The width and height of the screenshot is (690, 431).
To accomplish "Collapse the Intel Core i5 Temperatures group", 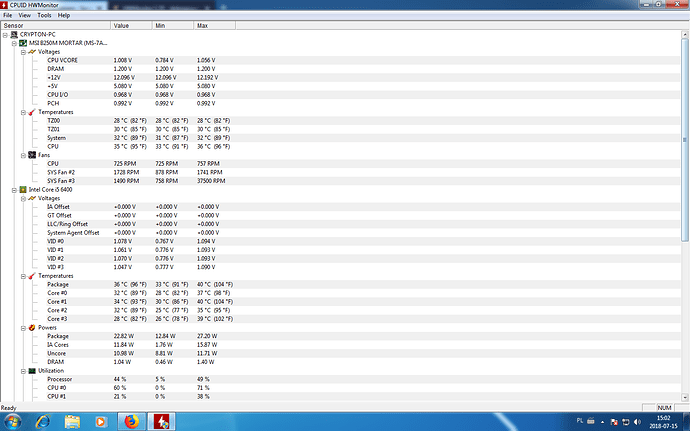I will [x=23, y=275].
